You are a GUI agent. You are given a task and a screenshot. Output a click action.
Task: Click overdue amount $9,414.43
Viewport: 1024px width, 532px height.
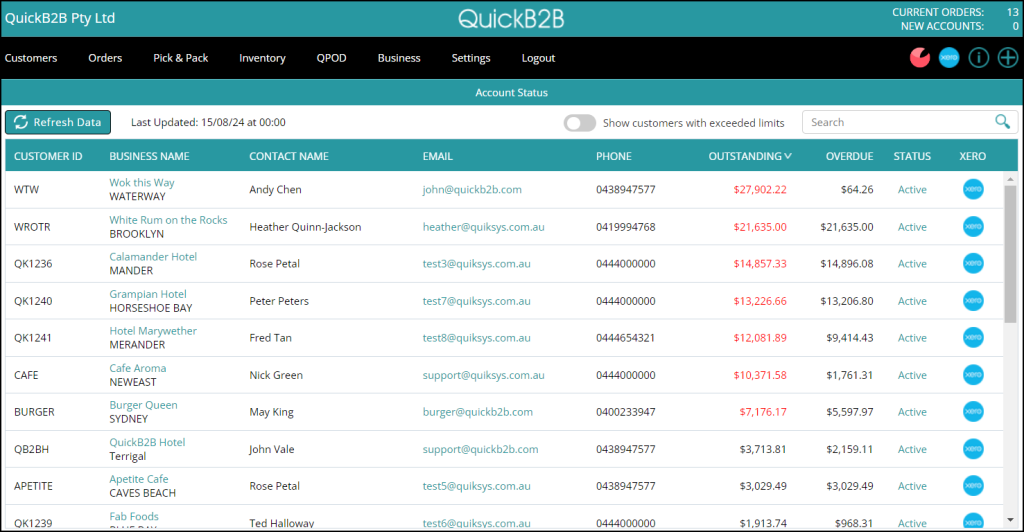click(850, 337)
